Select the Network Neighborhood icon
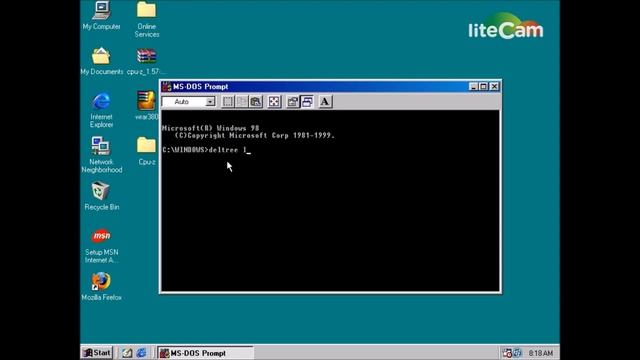This screenshot has height=360, width=640. click(x=101, y=155)
